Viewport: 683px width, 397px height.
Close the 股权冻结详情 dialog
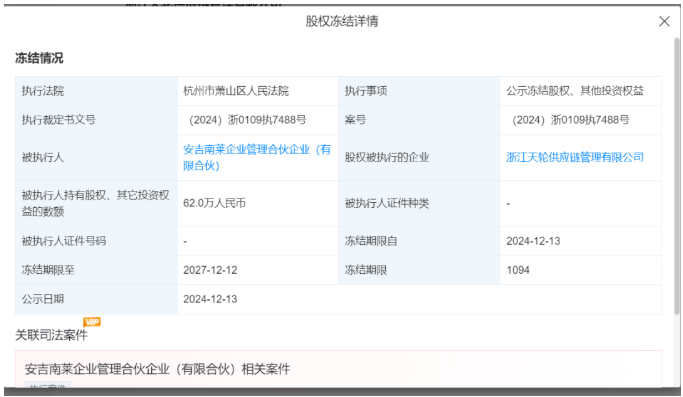coord(664,21)
